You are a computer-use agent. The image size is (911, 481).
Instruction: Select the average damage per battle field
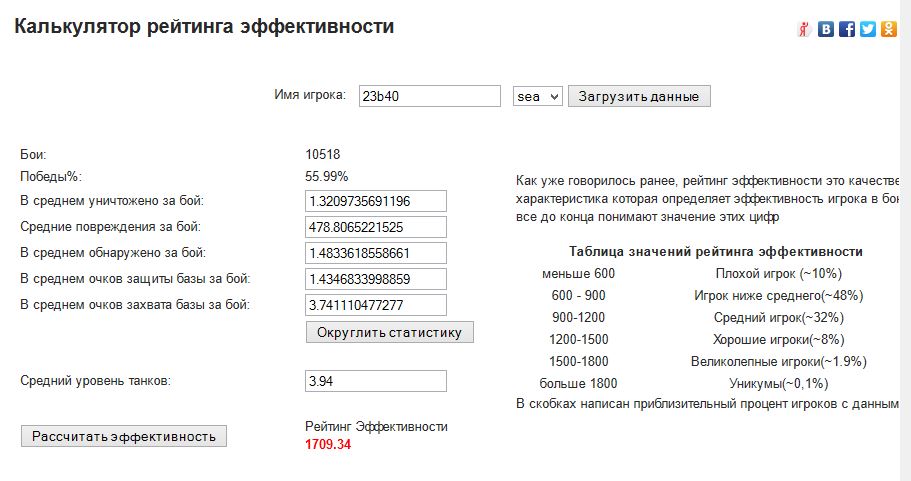[376, 227]
